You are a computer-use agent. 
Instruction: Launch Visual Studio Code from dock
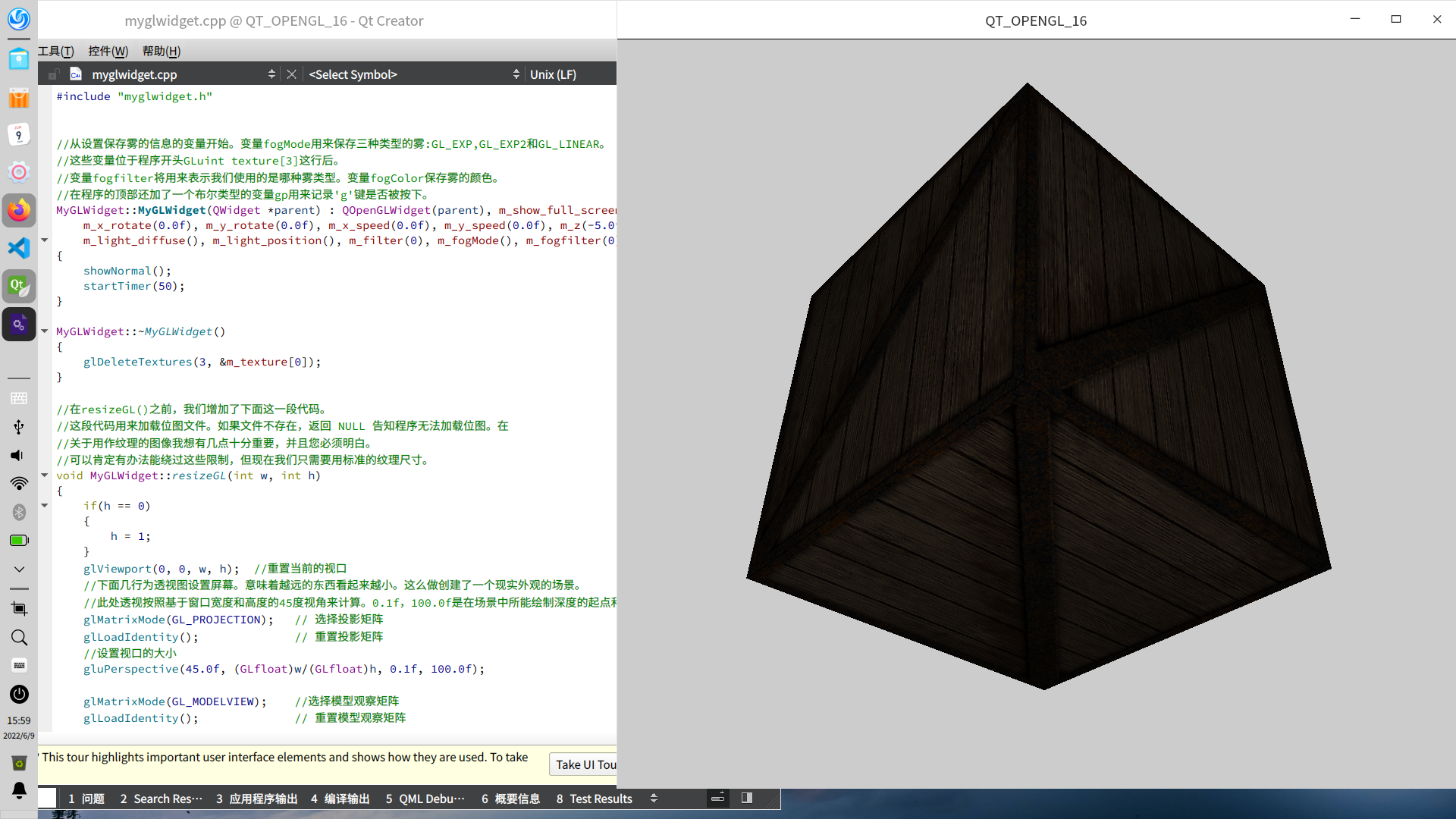click(19, 248)
